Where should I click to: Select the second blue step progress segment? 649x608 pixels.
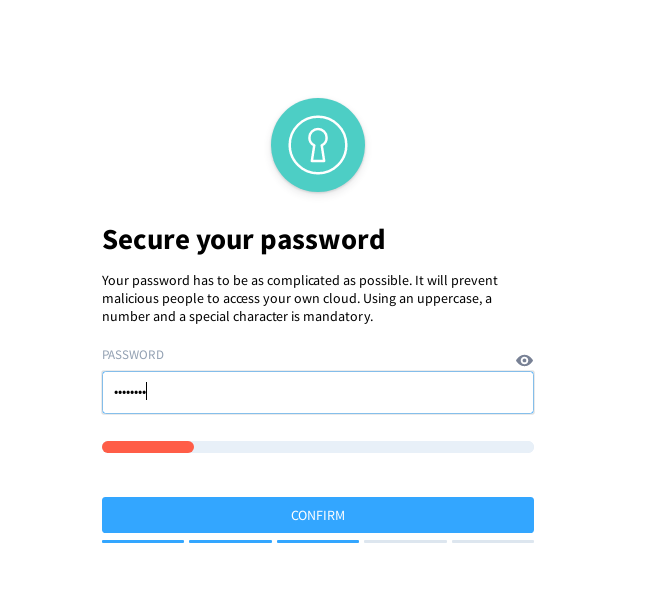pyautogui.click(x=231, y=541)
